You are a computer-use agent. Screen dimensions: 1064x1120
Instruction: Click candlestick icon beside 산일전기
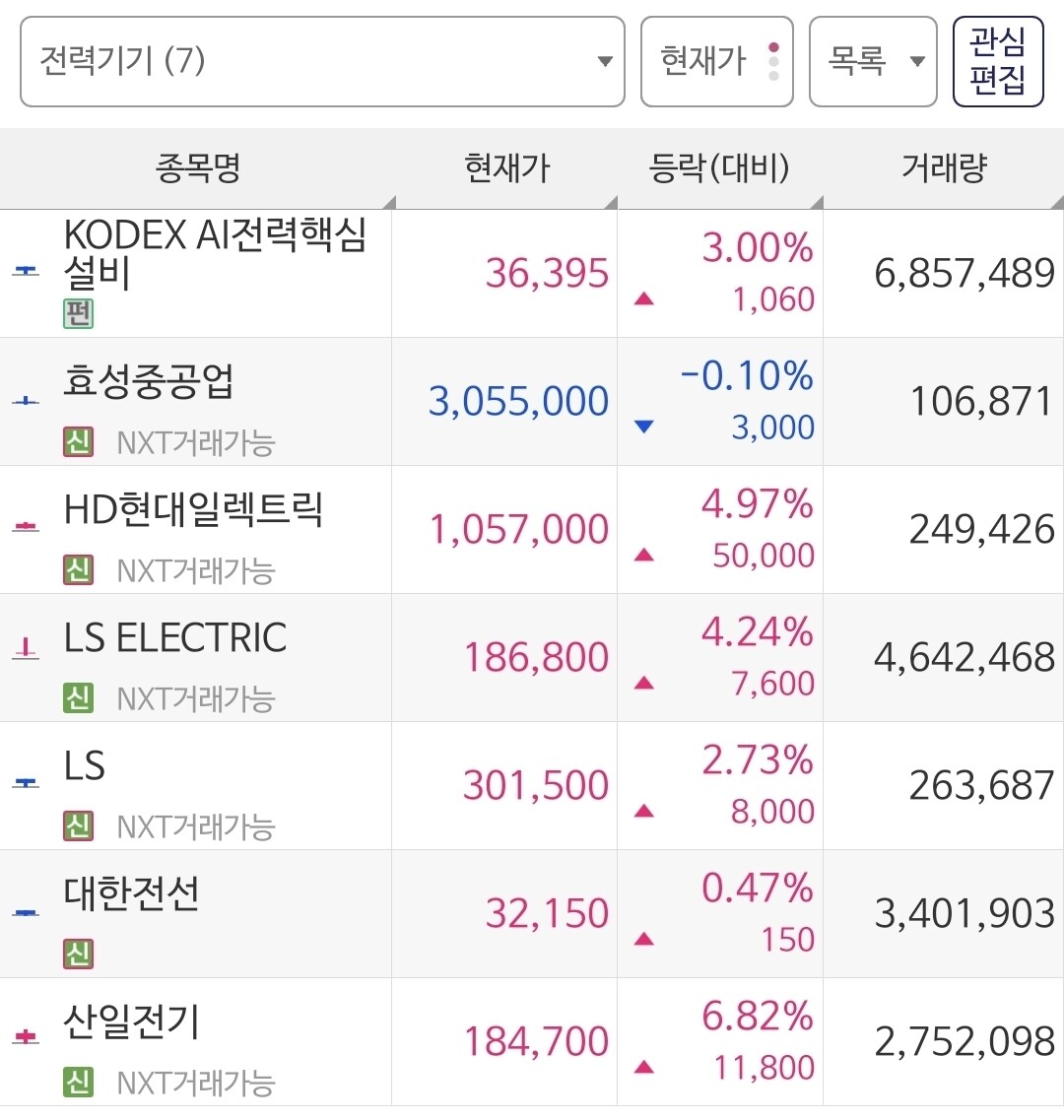26,1036
